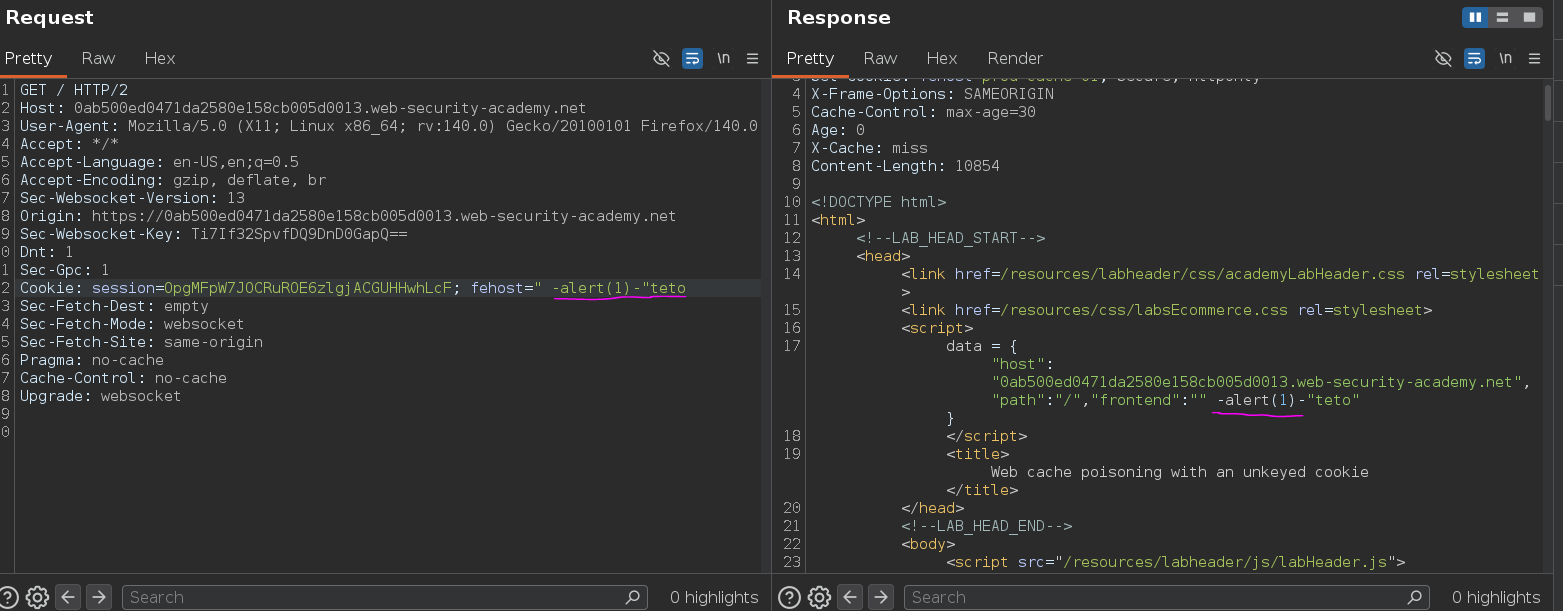Click the Origin header line in request
1563x611 pixels.
(348, 216)
